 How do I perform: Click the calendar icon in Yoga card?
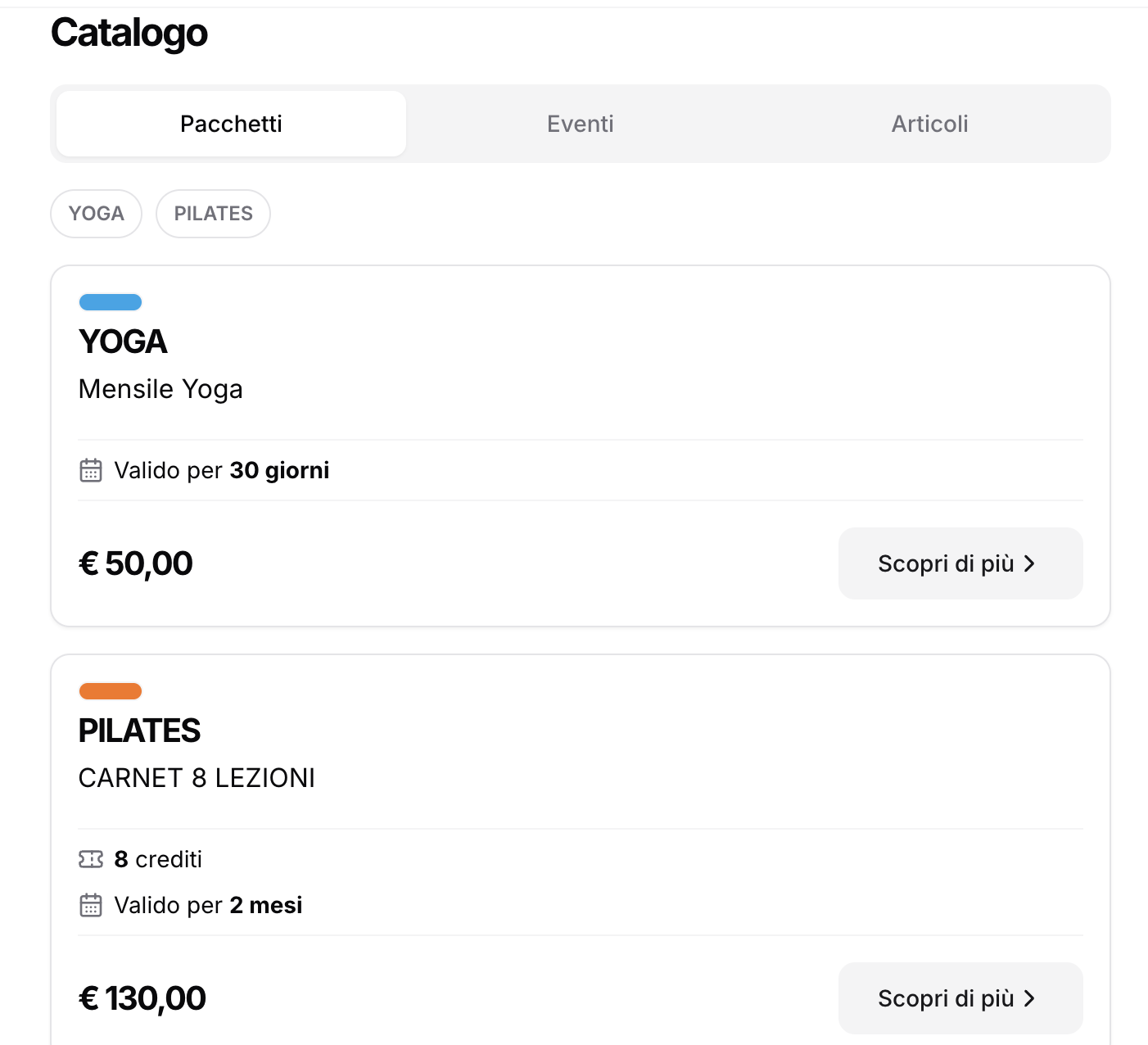[91, 470]
